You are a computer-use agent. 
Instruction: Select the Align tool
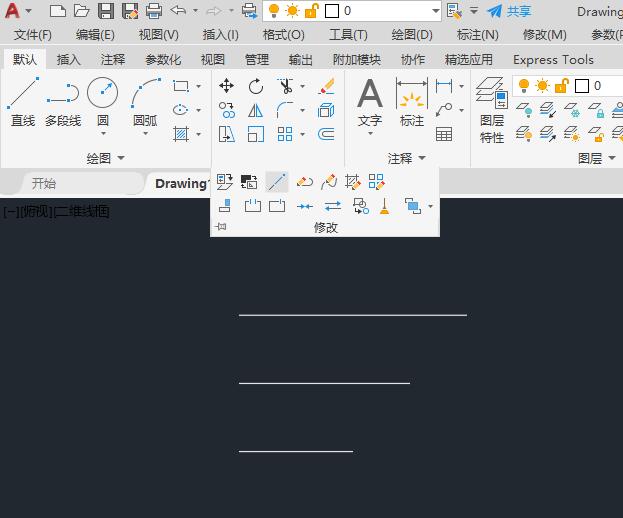[x=225, y=206]
